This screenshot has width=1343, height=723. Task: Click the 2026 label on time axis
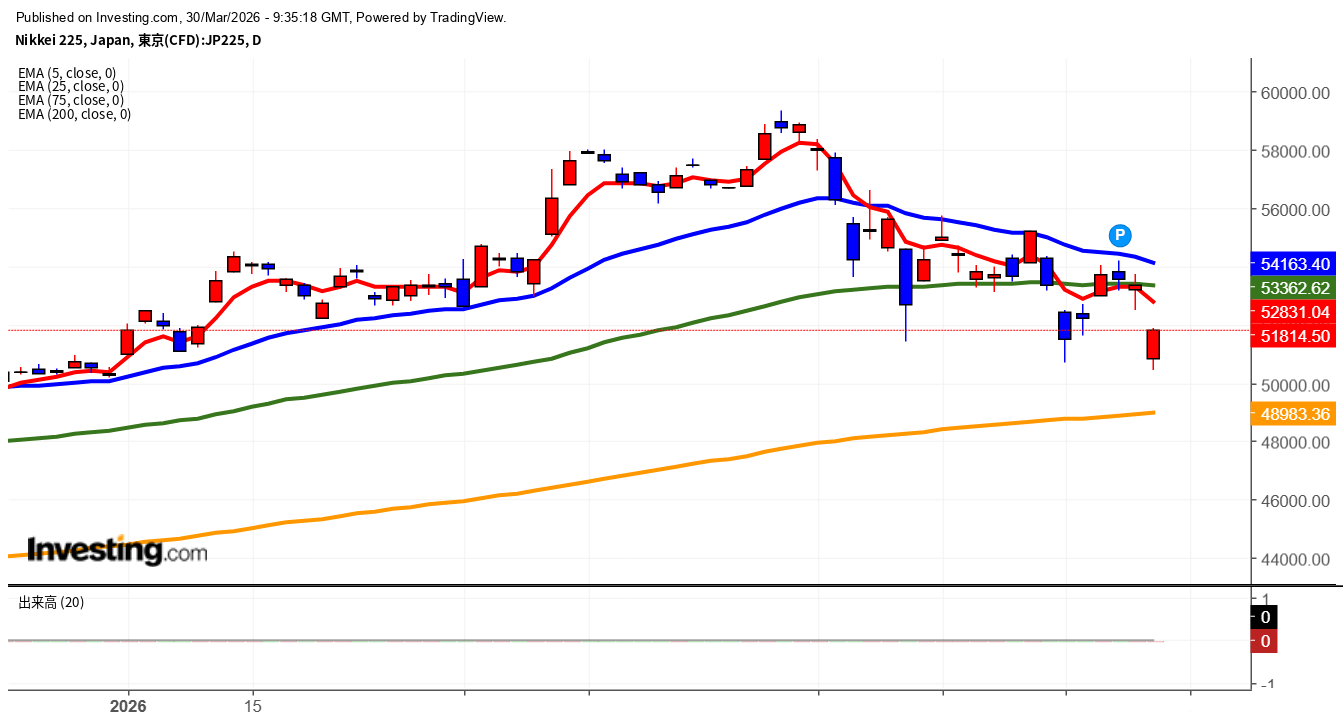click(128, 706)
